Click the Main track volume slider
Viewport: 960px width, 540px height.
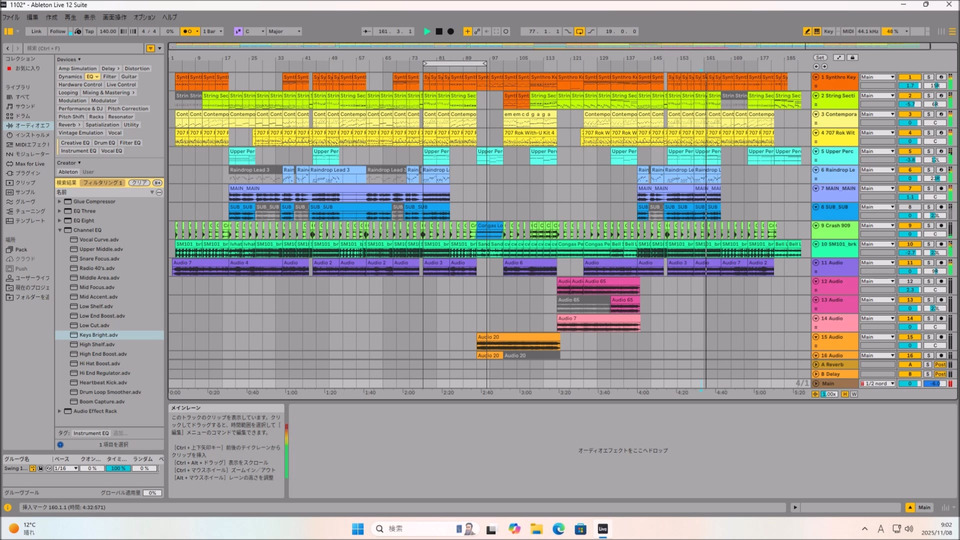[x=908, y=384]
